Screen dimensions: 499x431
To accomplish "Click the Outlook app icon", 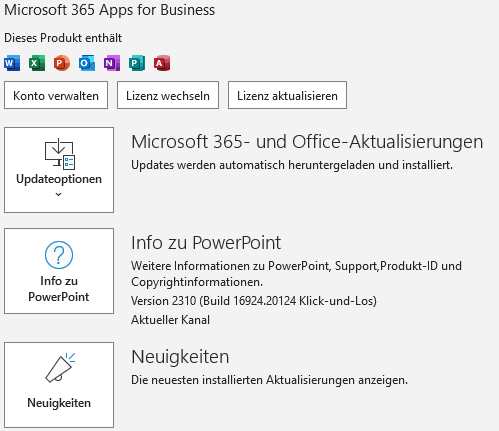I will pyautogui.click(x=87, y=63).
